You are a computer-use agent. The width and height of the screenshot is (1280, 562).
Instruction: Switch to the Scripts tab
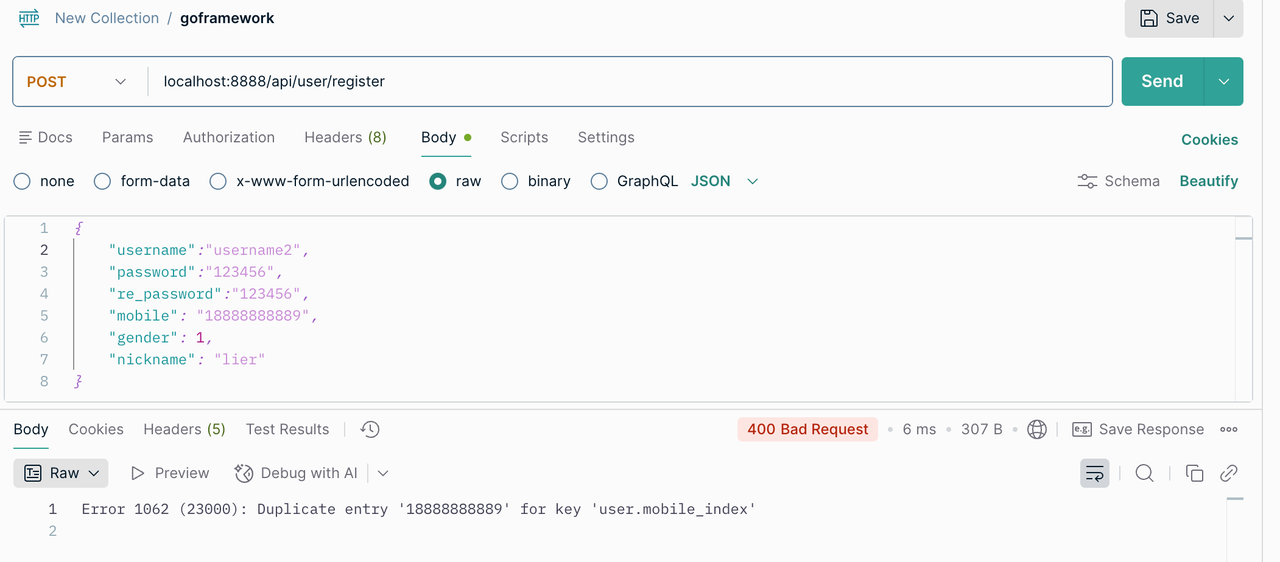tap(524, 137)
